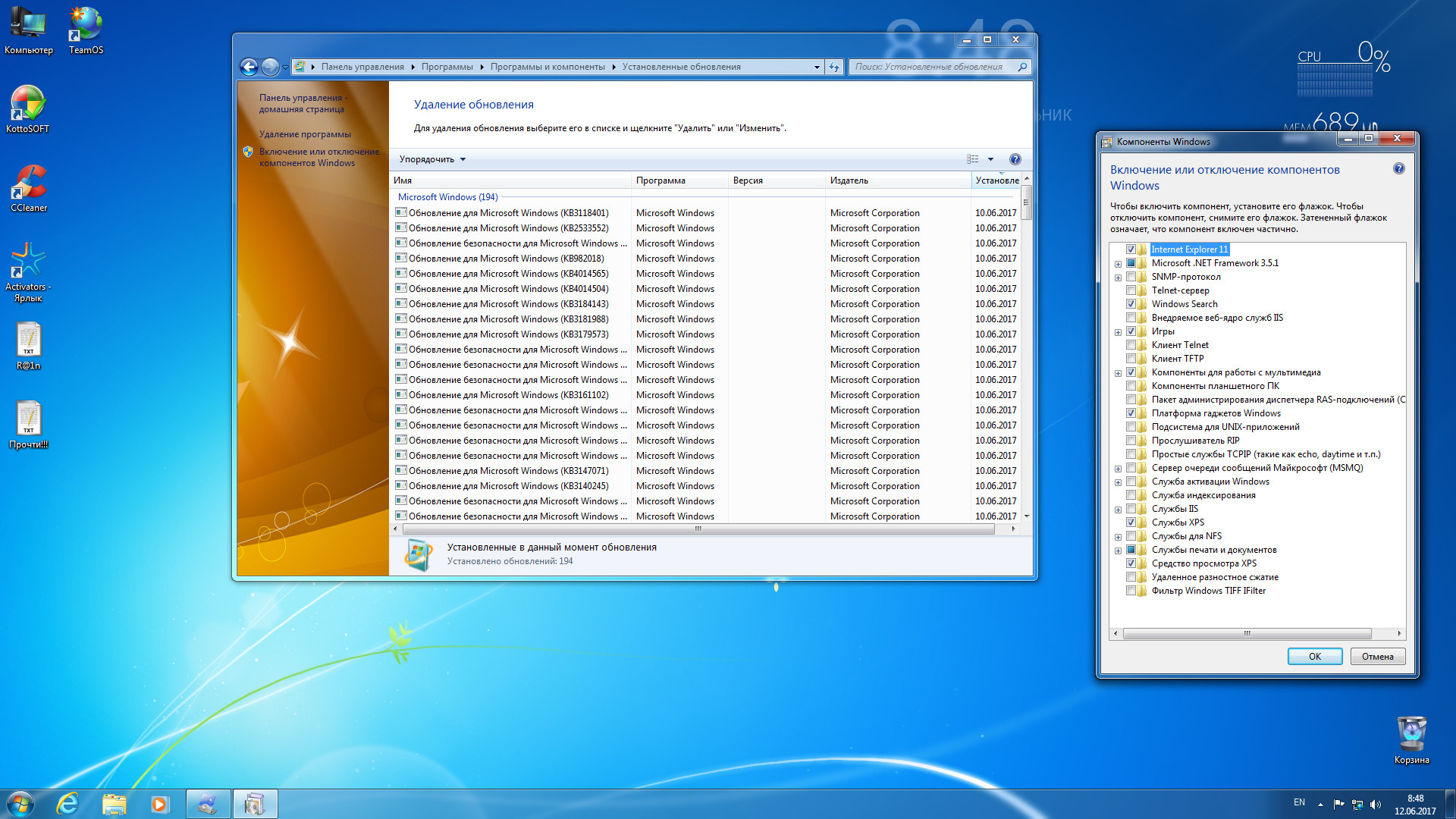Toggle Microsoft .NET Framework 3.5.1 checkbox

click(x=1131, y=263)
